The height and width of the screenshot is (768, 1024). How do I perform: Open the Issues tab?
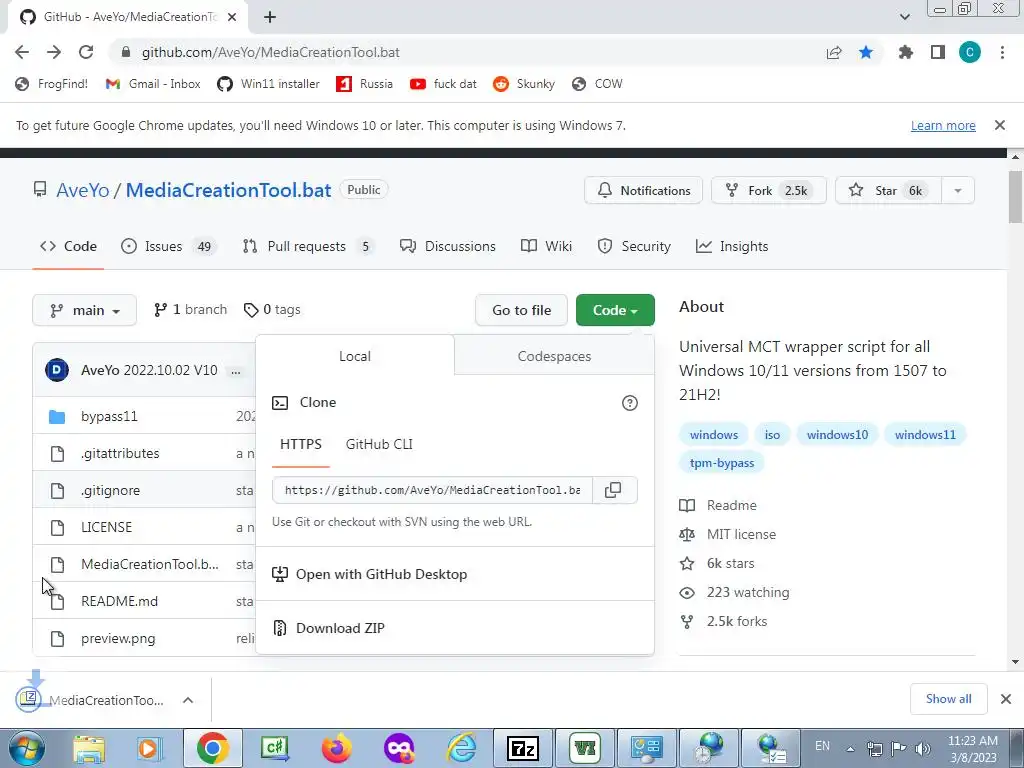pos(169,246)
